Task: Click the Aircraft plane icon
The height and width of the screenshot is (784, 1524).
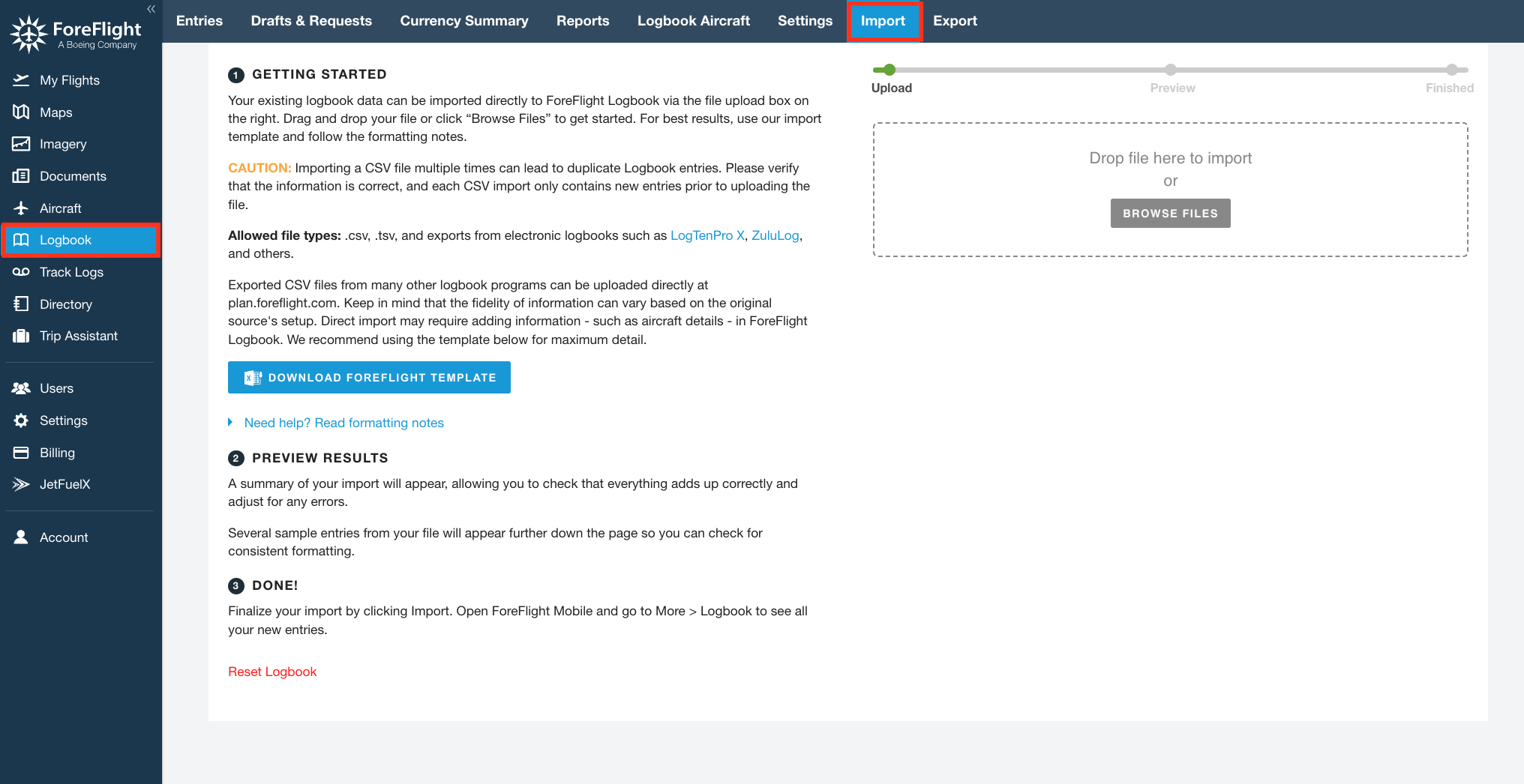Action: point(21,208)
